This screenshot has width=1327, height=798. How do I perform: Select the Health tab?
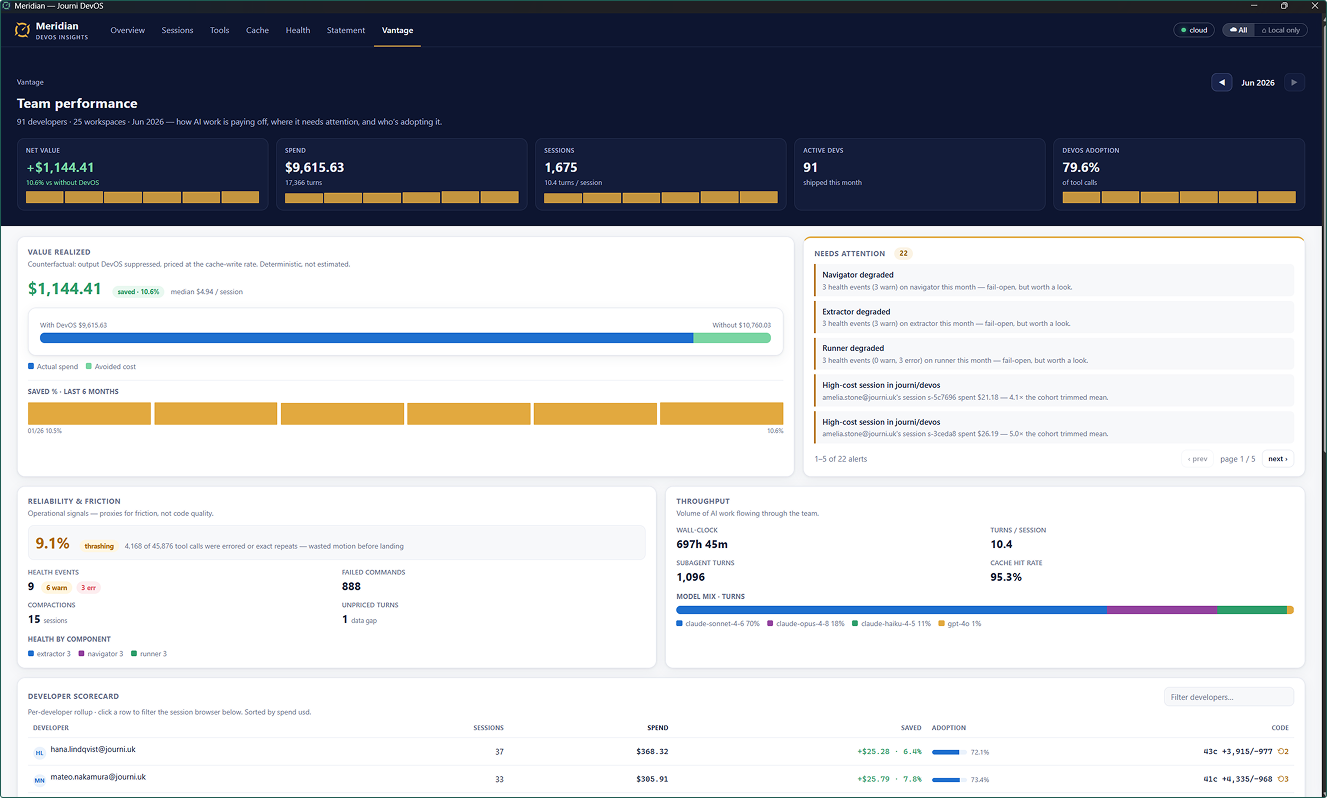tap(298, 30)
